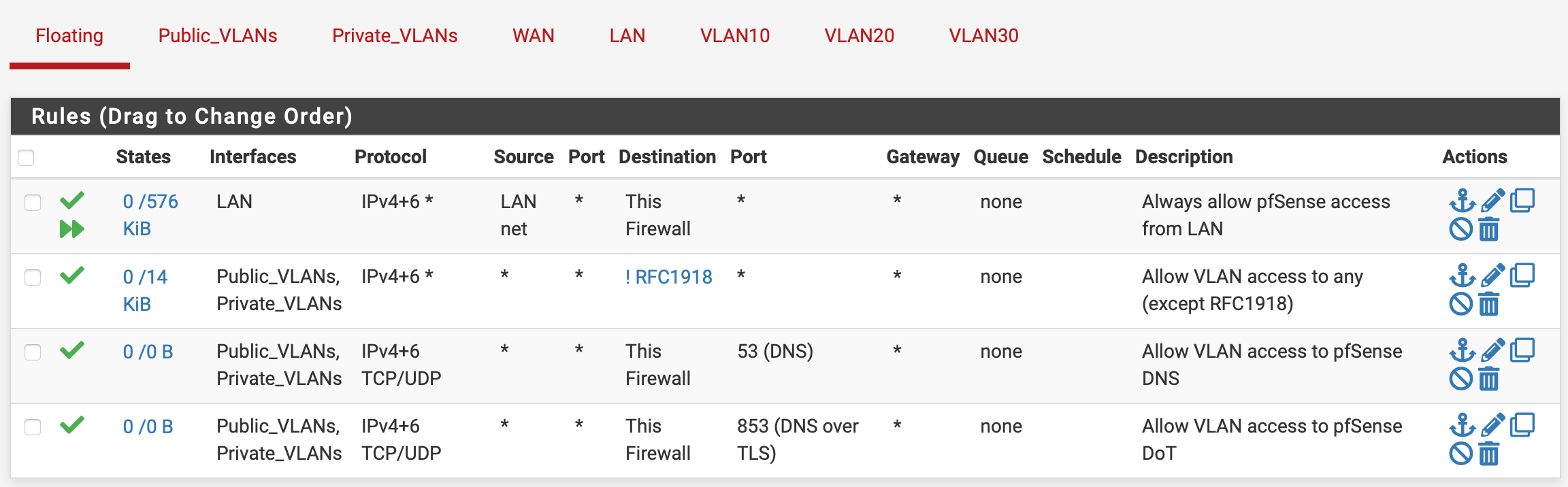Open the Private_VLANs tab

pos(395,35)
